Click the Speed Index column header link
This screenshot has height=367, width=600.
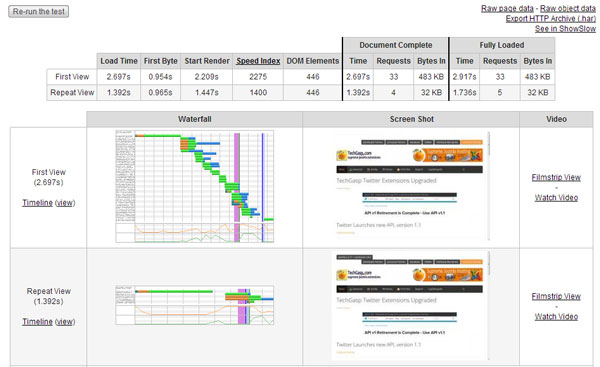(x=258, y=61)
